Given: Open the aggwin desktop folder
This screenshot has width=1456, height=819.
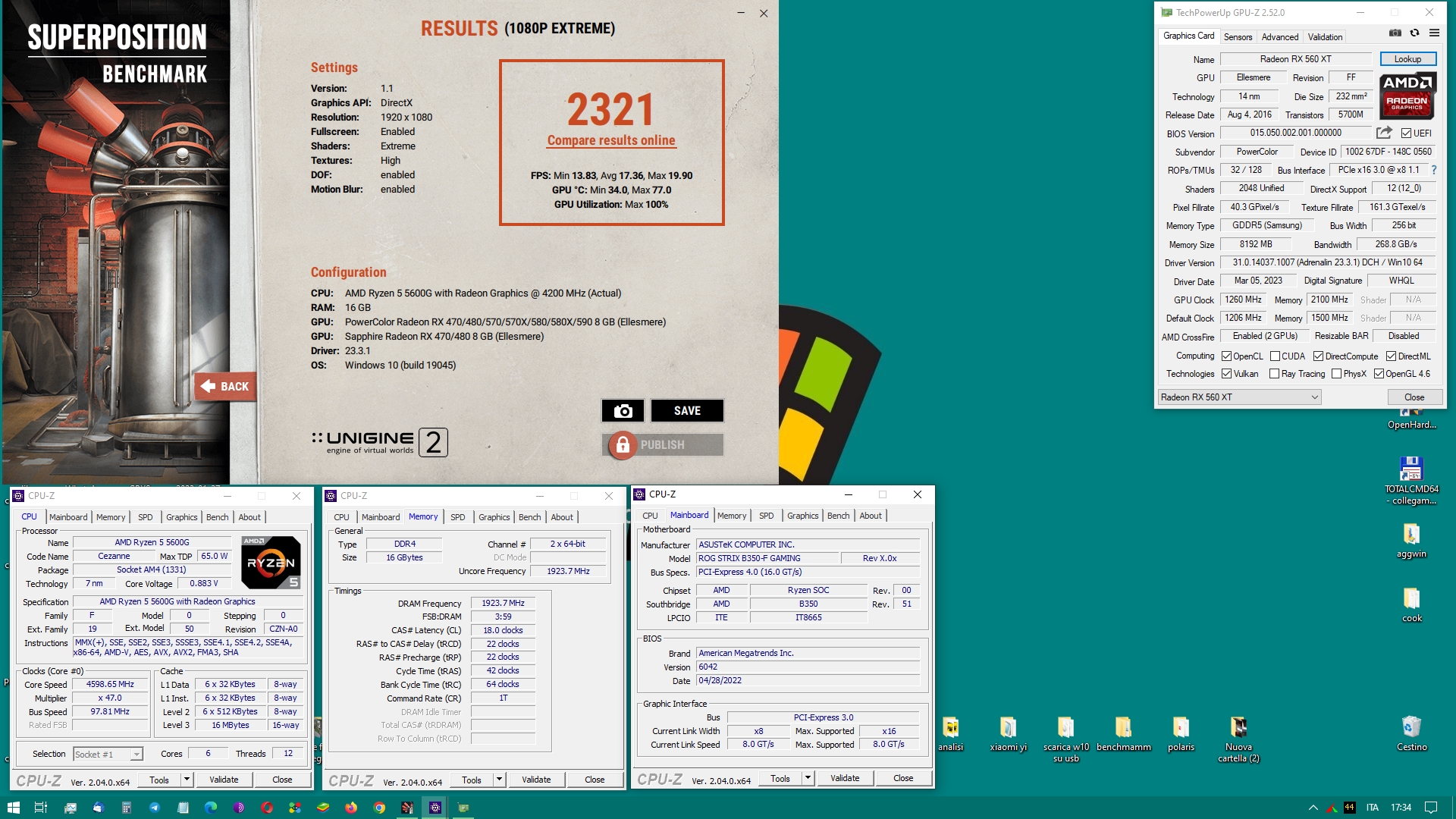Looking at the screenshot, I should tap(1411, 541).
